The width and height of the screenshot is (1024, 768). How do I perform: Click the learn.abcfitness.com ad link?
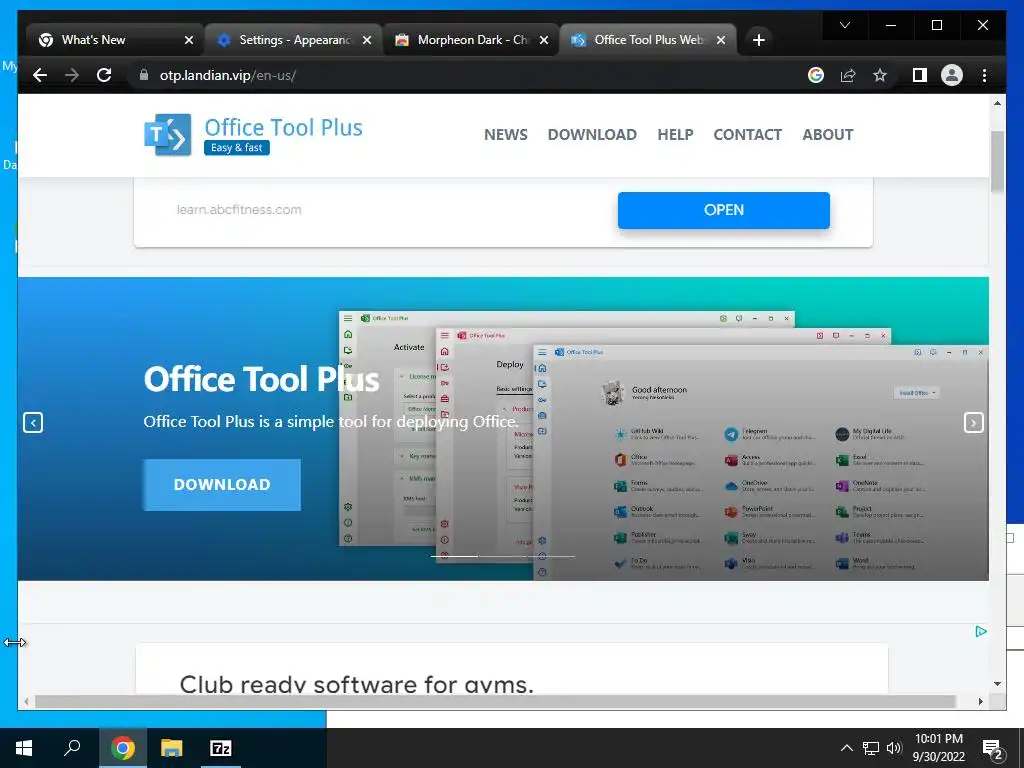pyautogui.click(x=239, y=210)
